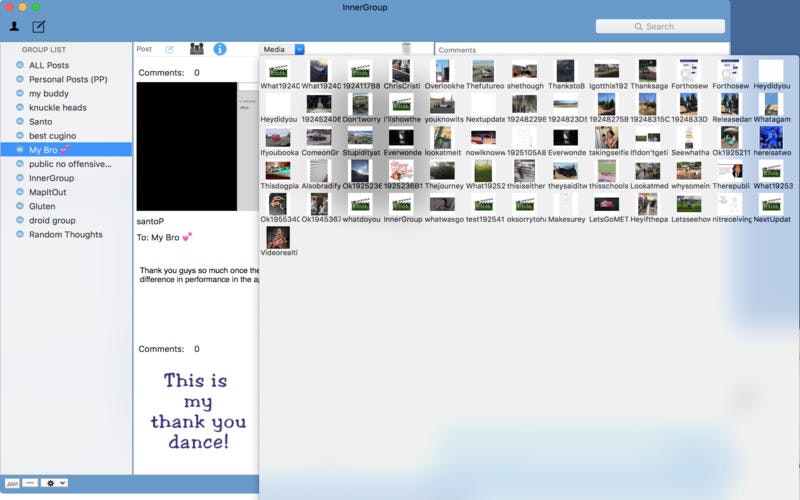Click the Search field
This screenshot has height=500, width=800.
click(x=660, y=27)
